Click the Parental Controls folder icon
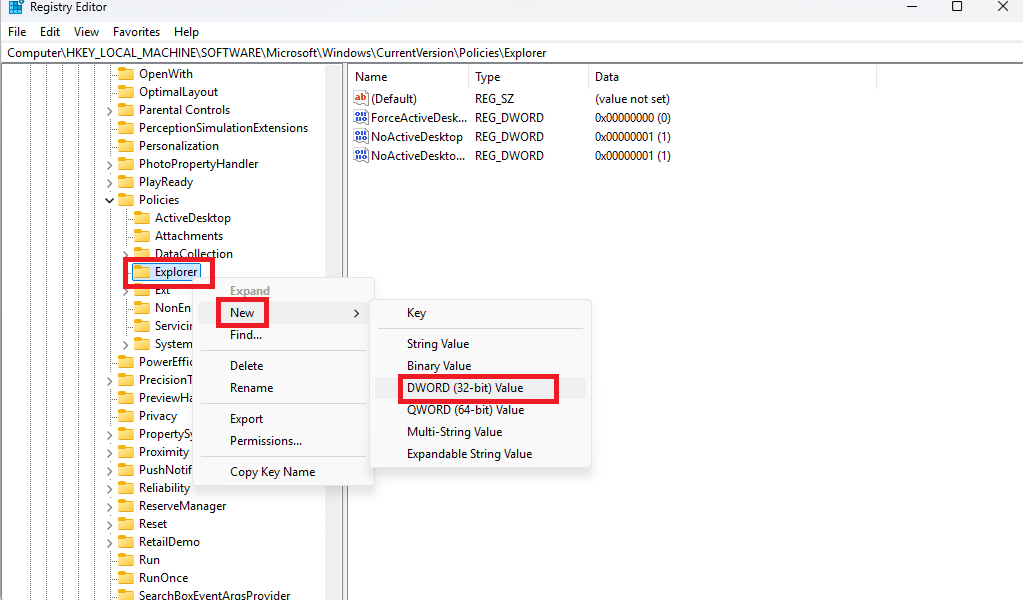The height and width of the screenshot is (600, 1023). coord(126,110)
